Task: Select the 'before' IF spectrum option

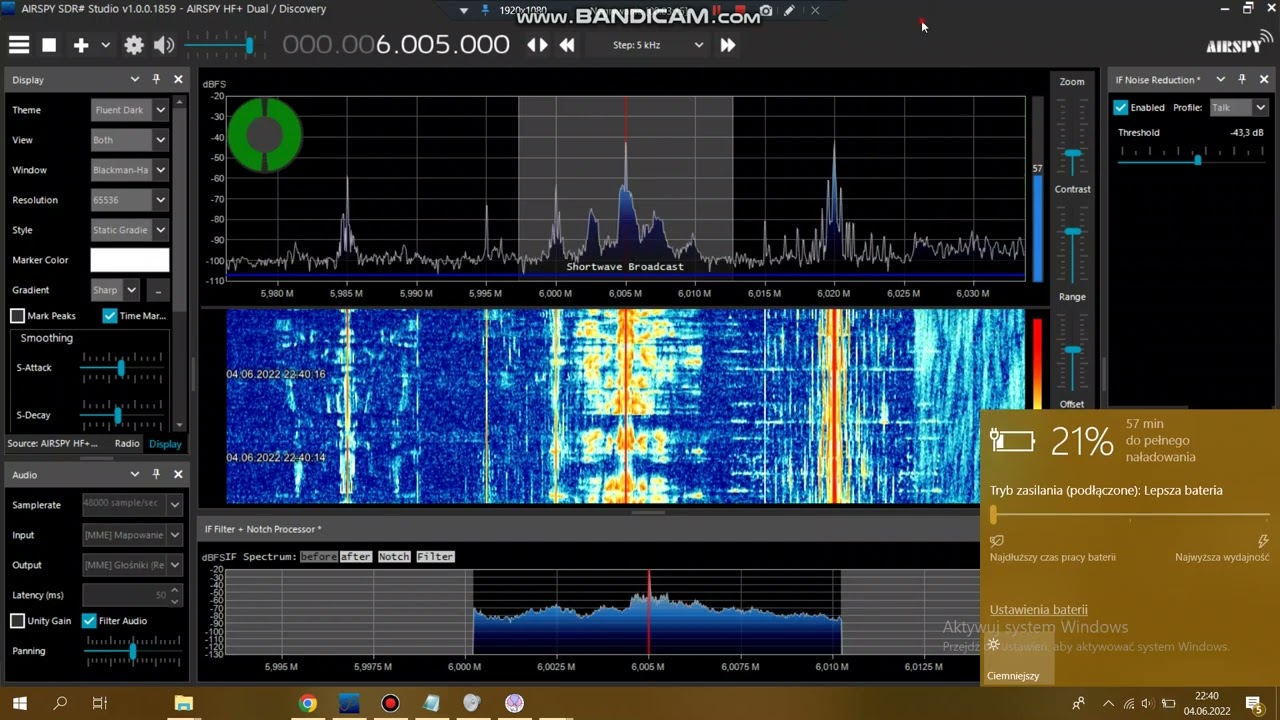Action: coord(319,556)
